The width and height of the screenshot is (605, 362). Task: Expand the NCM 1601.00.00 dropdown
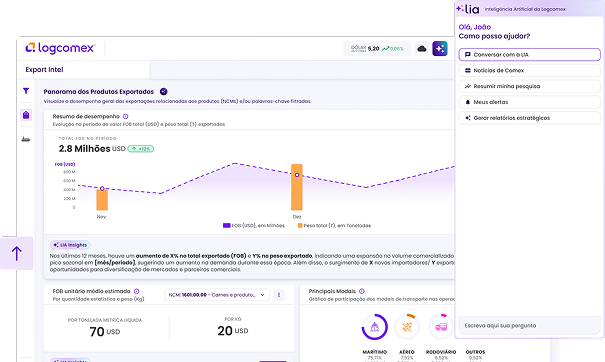point(217,295)
